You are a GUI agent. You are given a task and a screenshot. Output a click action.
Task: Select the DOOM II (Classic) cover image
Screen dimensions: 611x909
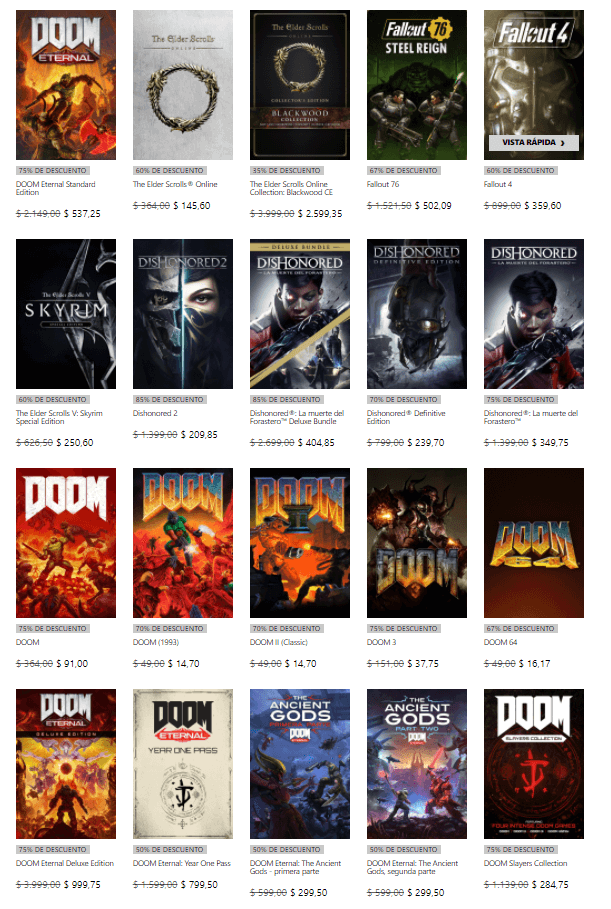[x=299, y=542]
